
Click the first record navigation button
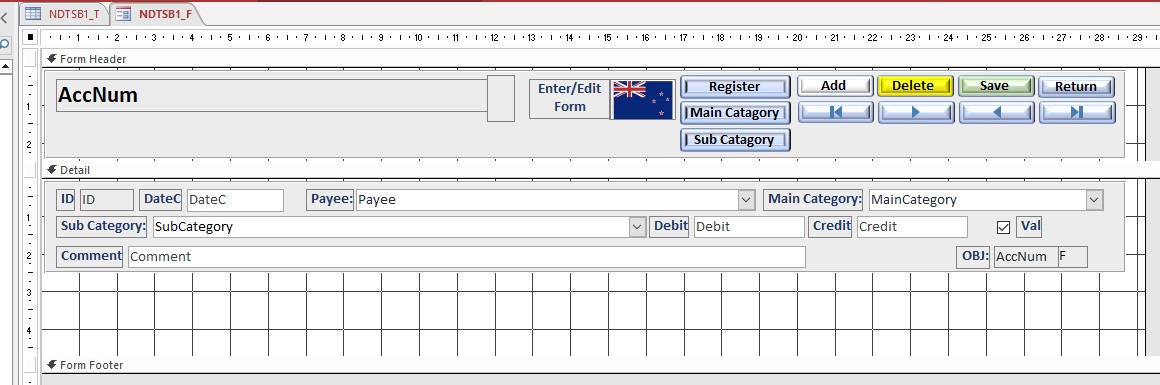pos(836,113)
